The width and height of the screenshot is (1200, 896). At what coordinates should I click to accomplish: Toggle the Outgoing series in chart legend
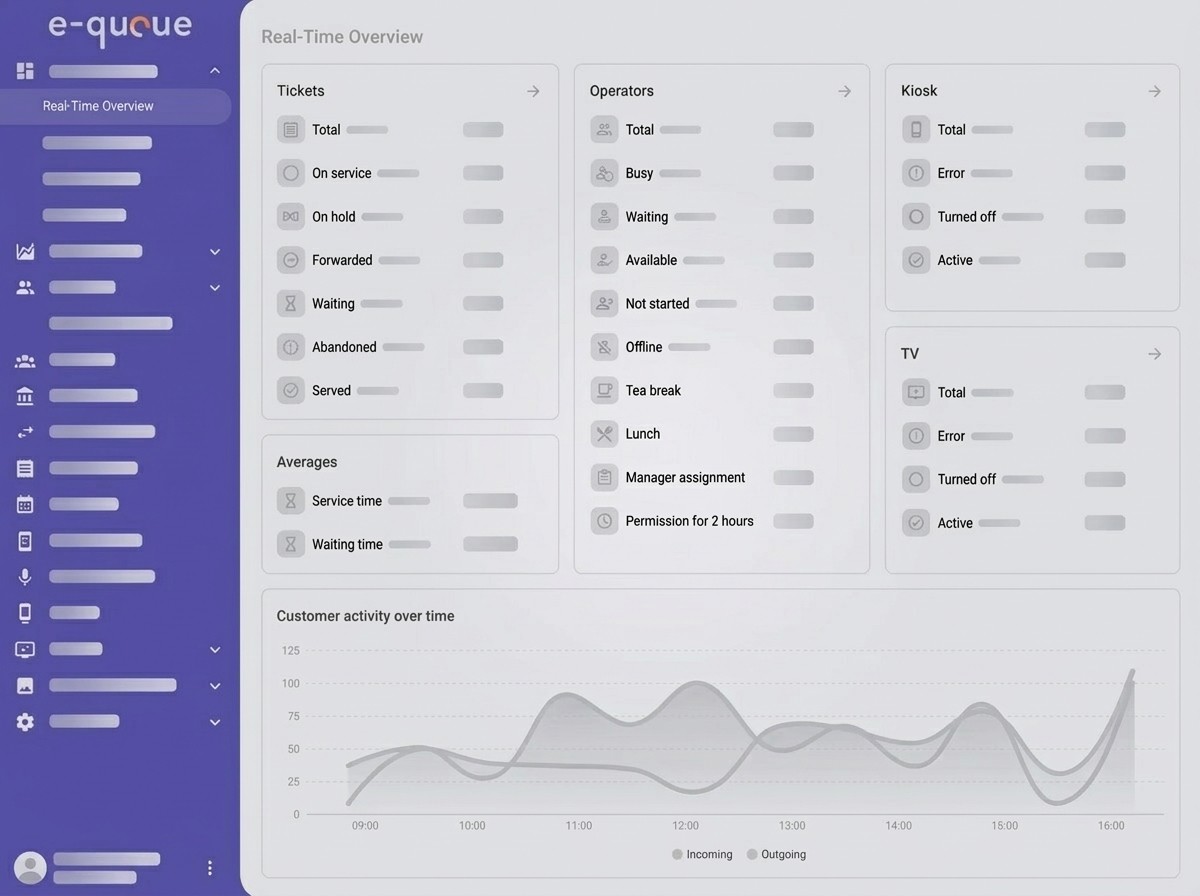coord(776,855)
